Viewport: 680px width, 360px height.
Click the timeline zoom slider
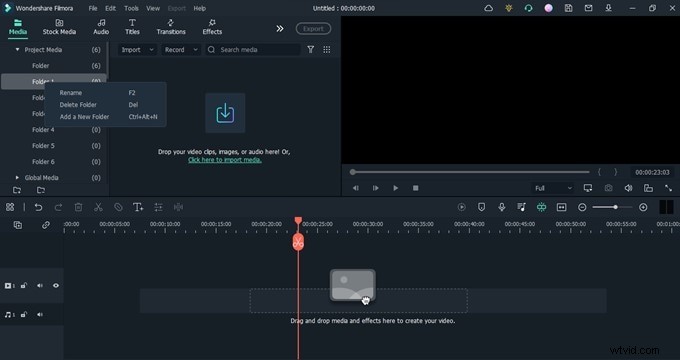pyautogui.click(x=612, y=207)
